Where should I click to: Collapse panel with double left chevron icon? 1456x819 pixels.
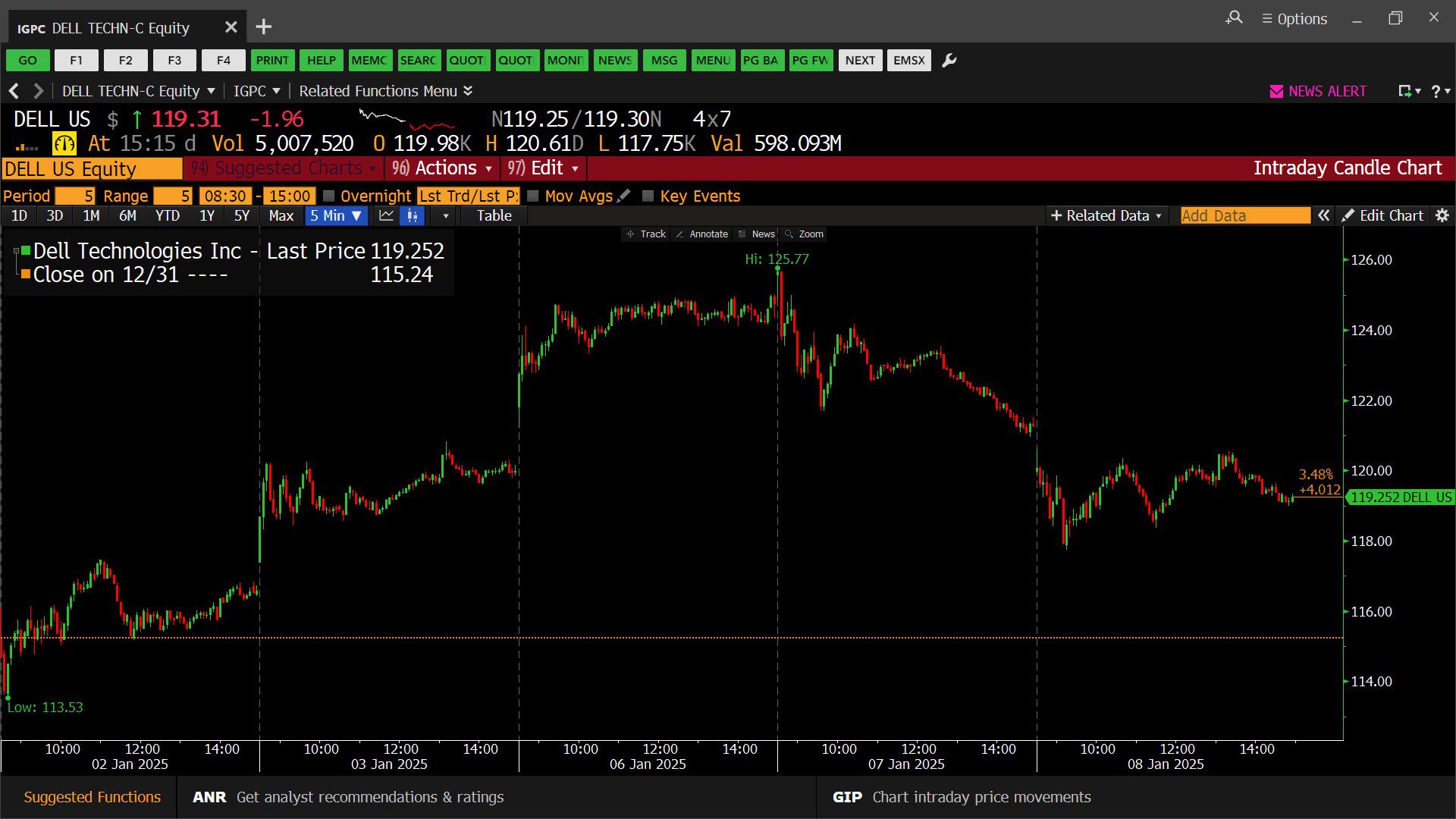(x=1323, y=216)
